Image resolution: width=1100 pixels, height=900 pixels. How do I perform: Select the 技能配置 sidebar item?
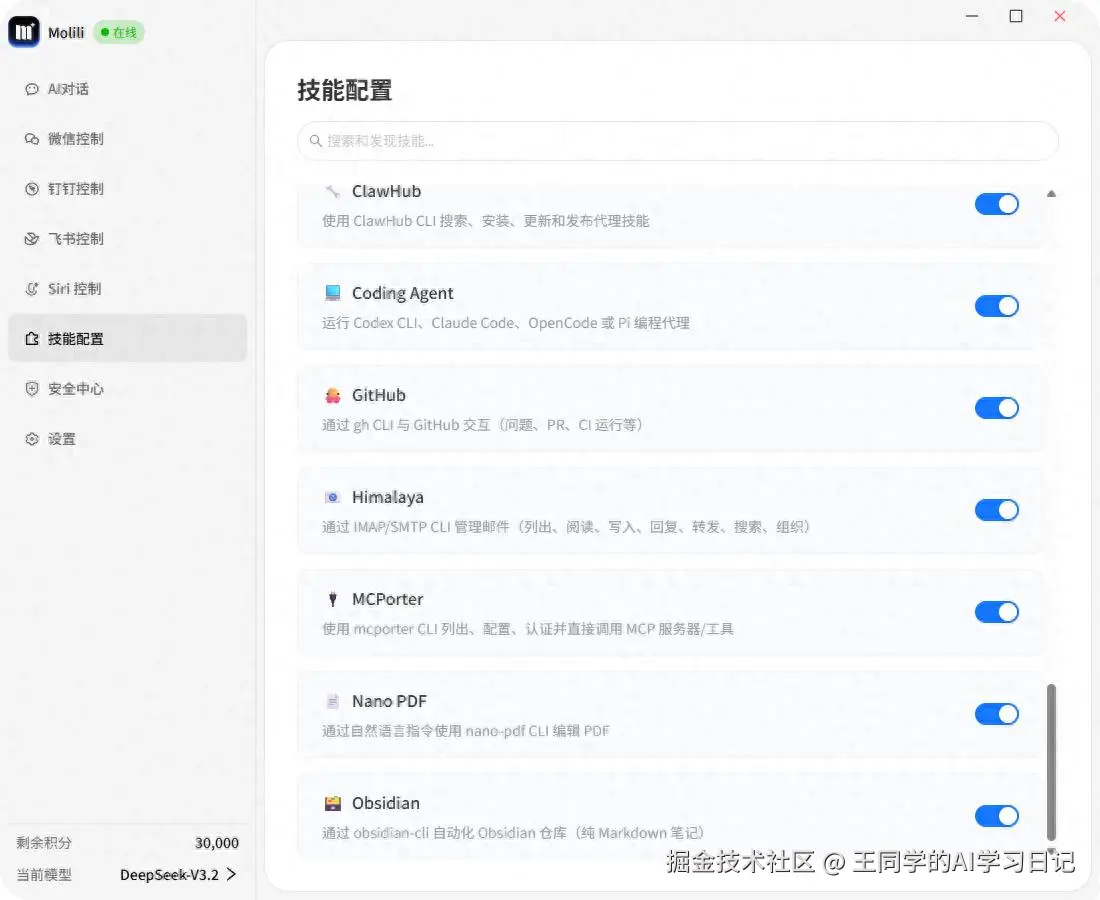pos(127,338)
